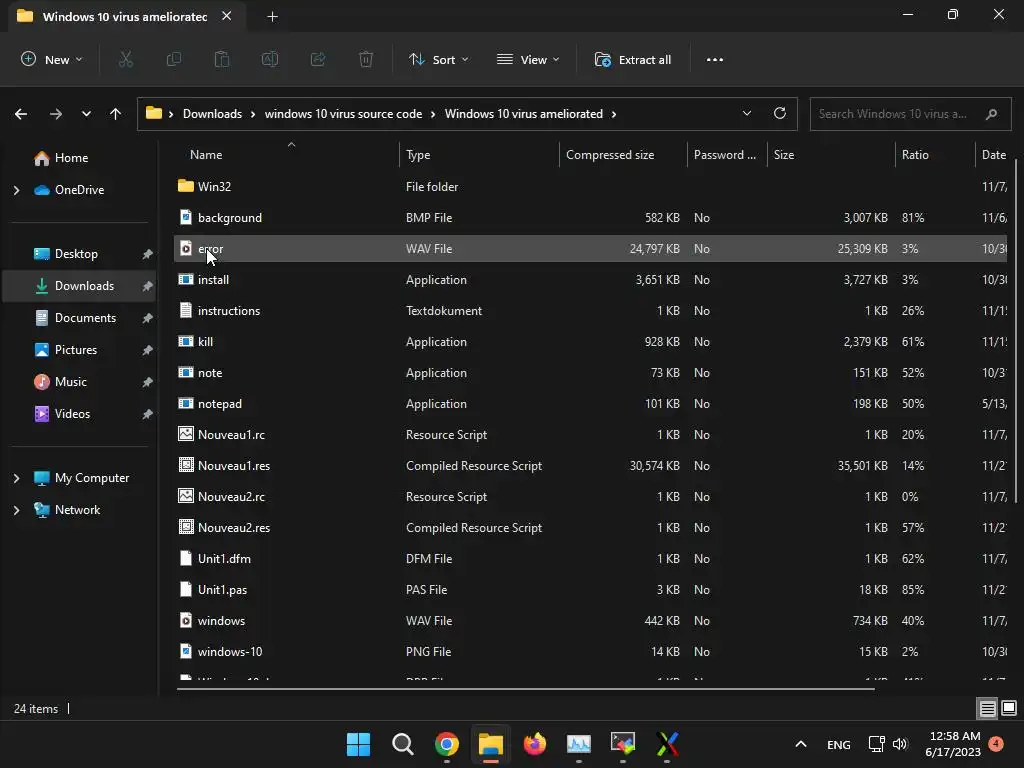
Task: Launch Google Chrome from taskbar
Action: 447,744
